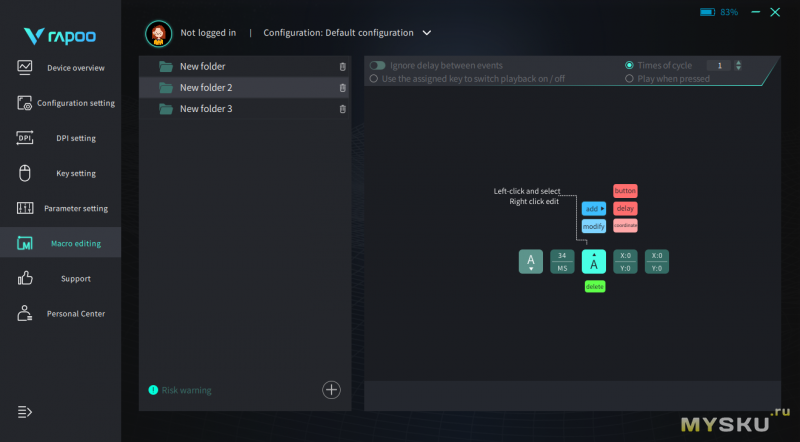
Task: Expand the add submenu in macro editor
Action: [x=594, y=209]
